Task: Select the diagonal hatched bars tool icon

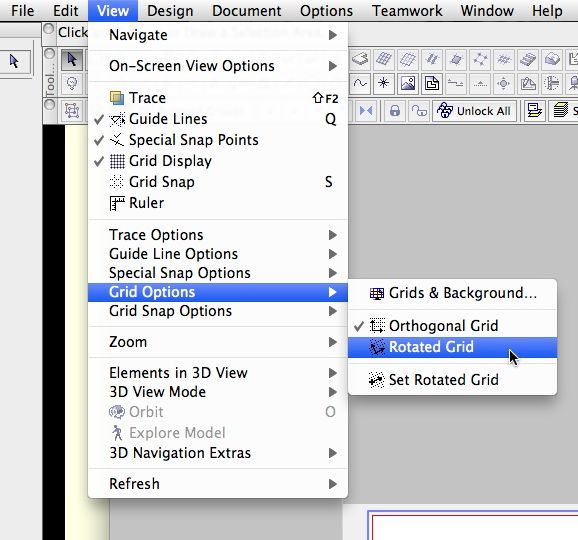Action: pyautogui.click(x=432, y=59)
